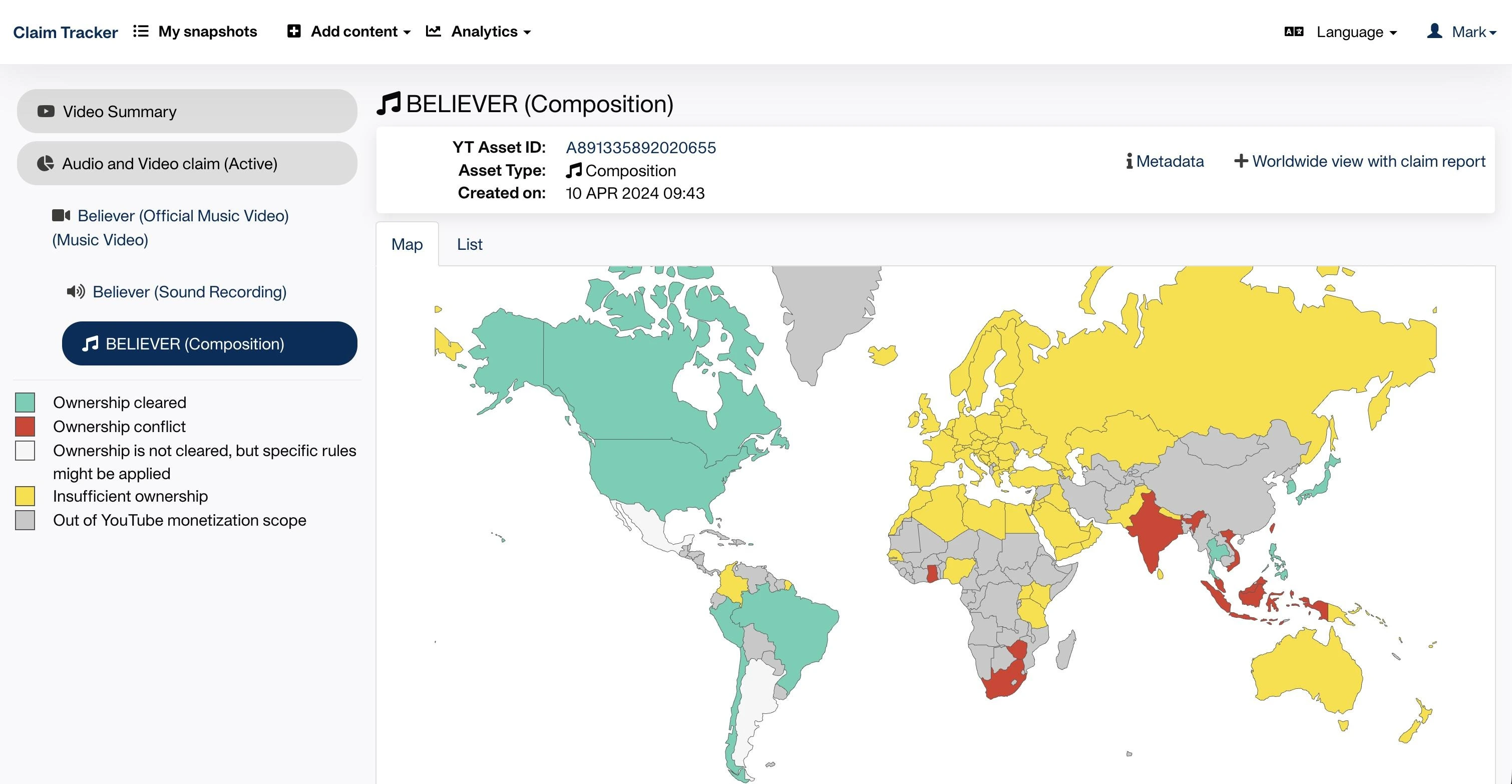Viewport: 1512px width, 784px height.
Task: Click the Metadata info icon
Action: point(1128,161)
